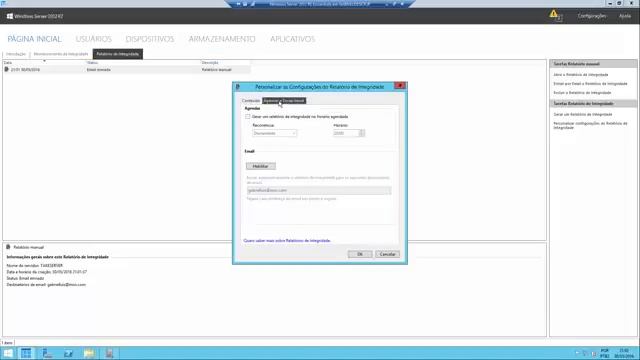Check the scheduled report generation checkbox
Image resolution: width=640 pixels, height=360 pixels.
click(248, 117)
